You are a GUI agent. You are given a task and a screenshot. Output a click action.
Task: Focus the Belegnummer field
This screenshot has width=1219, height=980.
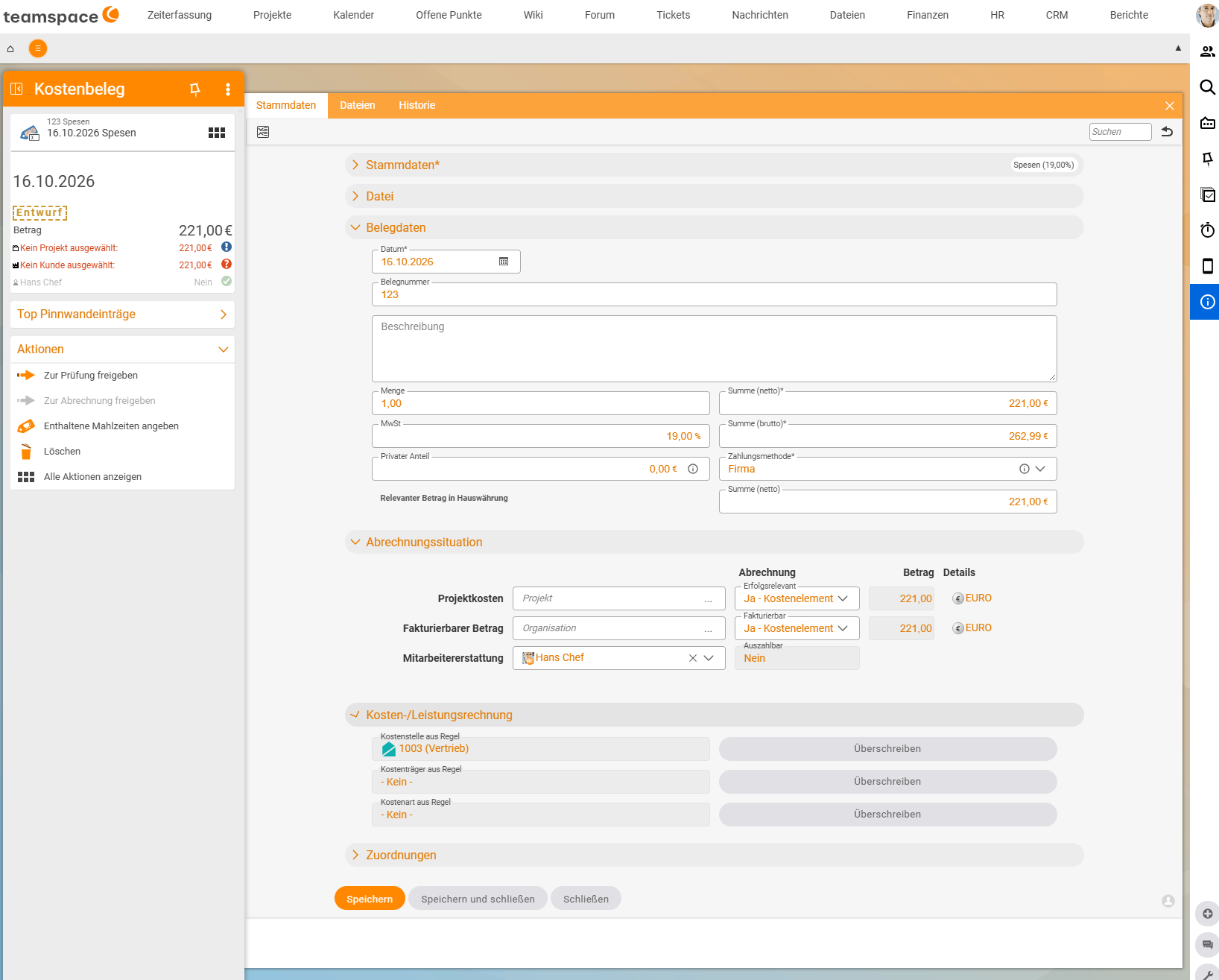pyautogui.click(x=714, y=294)
